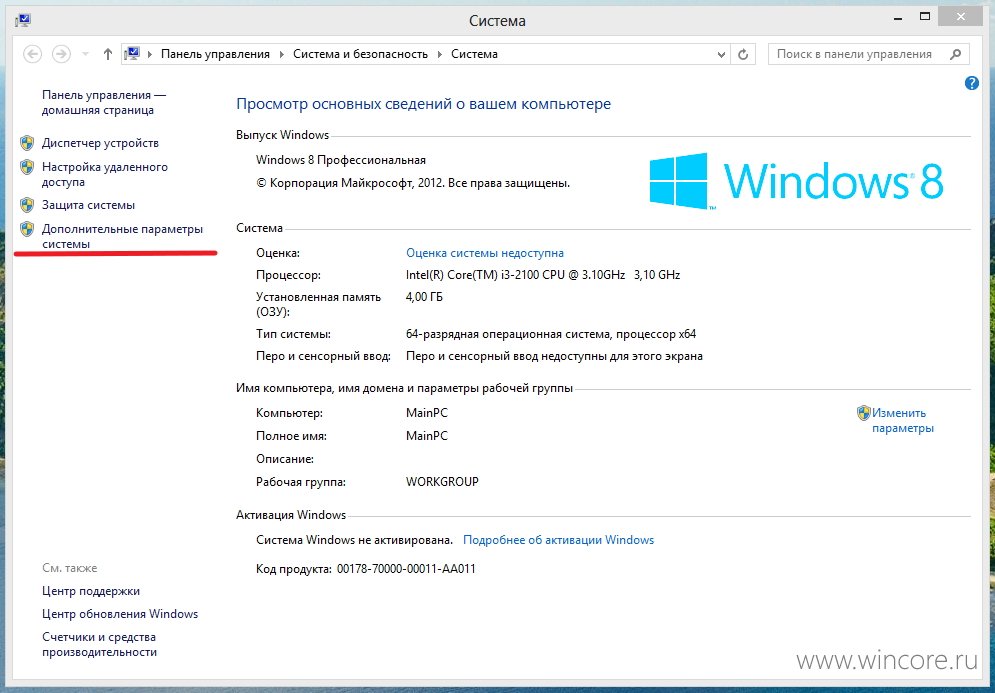Click the System window title bar icon
Screen dimensions: 995x693
[23, 20]
